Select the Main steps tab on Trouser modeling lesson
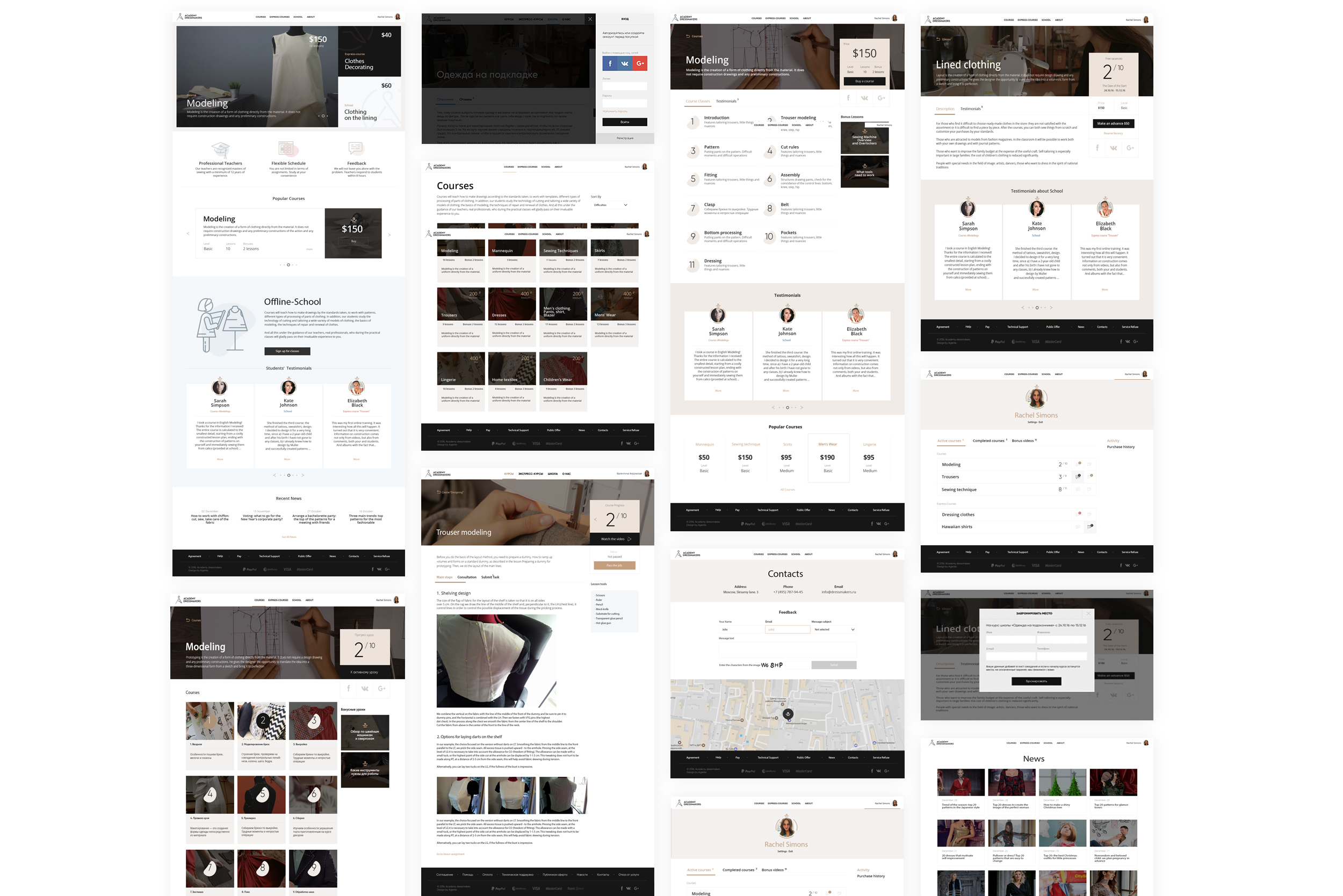Viewport: 1343px width, 896px height. click(444, 577)
